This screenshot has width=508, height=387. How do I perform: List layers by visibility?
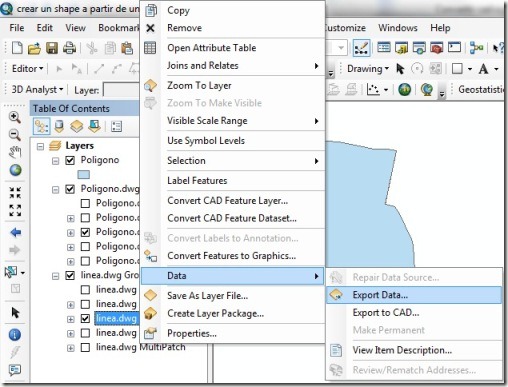pos(77,126)
